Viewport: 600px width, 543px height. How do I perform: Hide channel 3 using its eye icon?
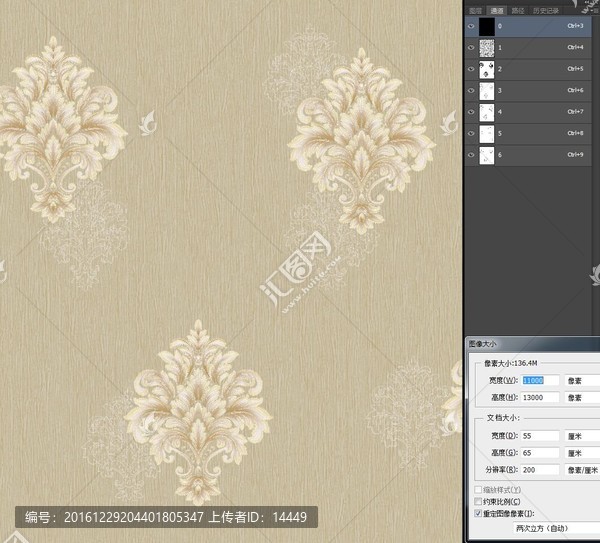tap(471, 91)
